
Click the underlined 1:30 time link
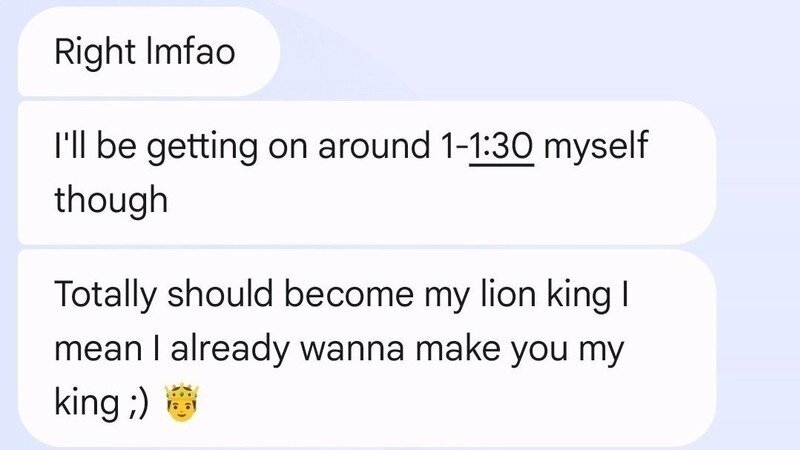click(502, 150)
